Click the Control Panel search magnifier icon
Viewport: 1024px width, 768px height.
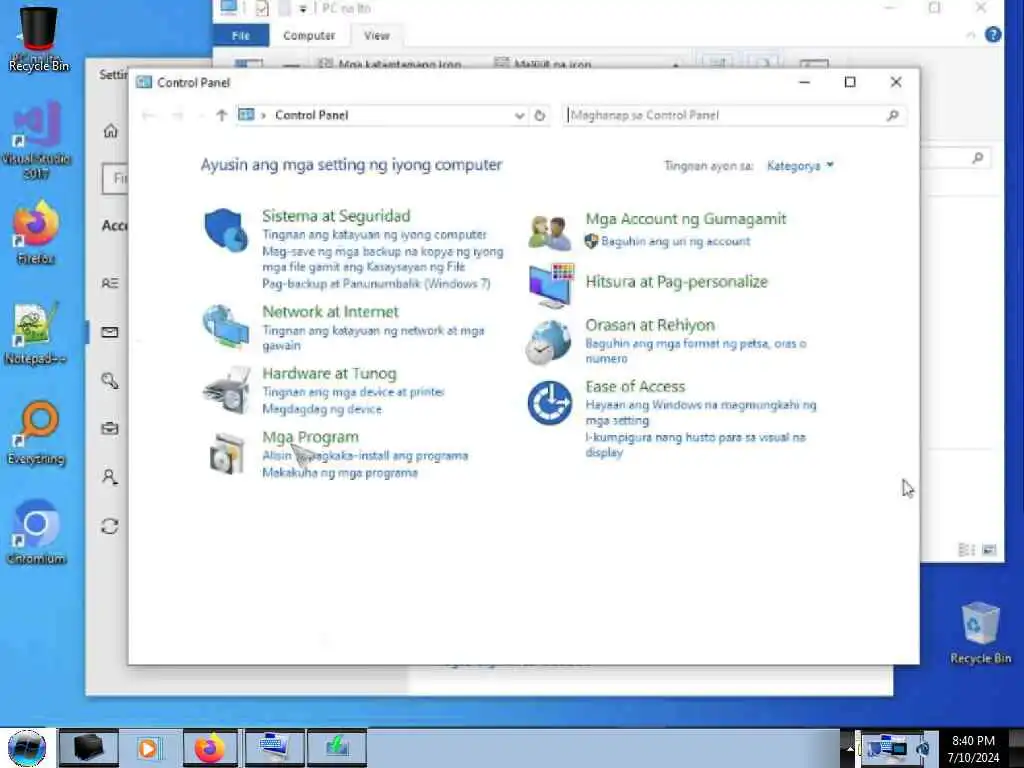[893, 116]
